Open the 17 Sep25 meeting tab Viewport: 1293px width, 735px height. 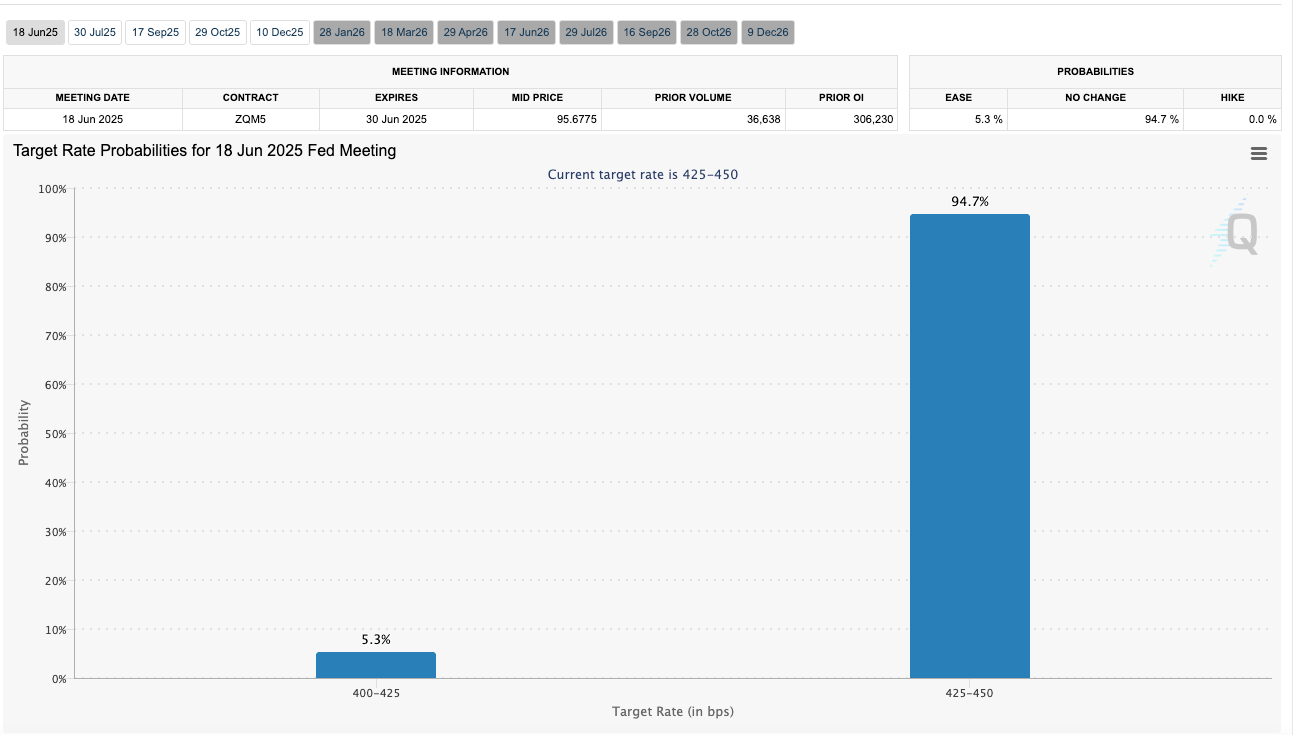coord(155,33)
